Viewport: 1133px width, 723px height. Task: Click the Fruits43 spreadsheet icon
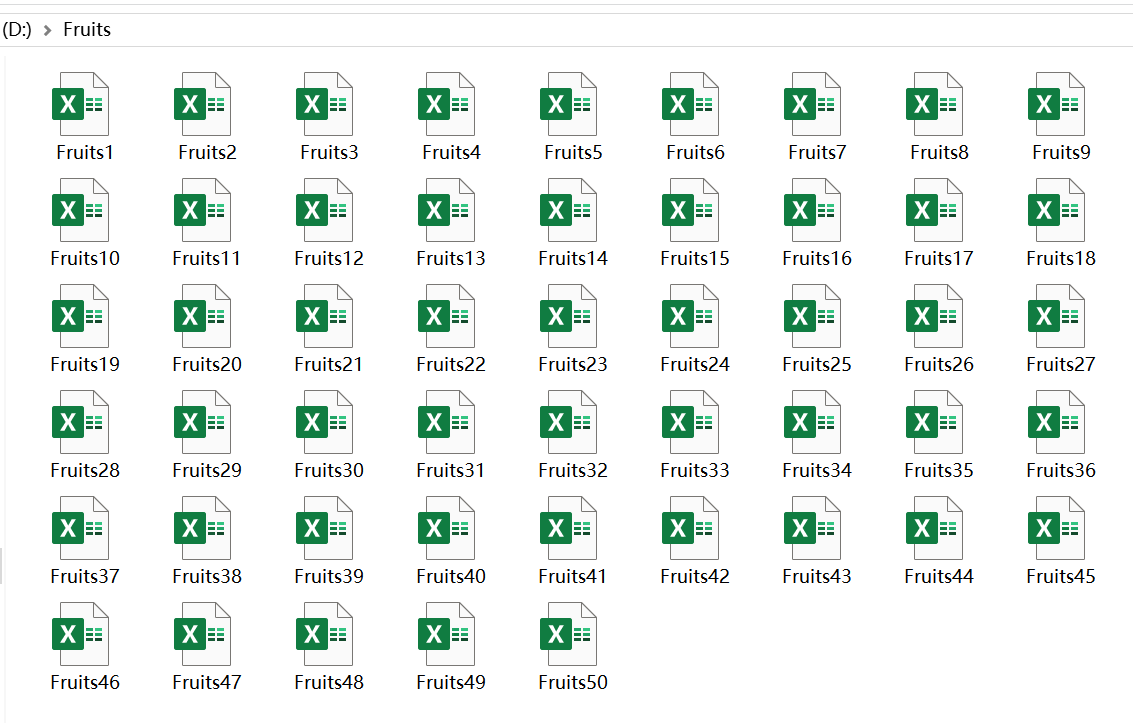pyautogui.click(x=813, y=529)
